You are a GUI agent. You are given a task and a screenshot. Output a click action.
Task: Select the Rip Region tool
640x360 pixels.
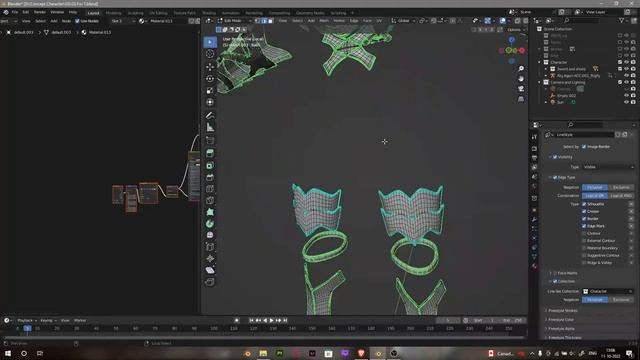210,282
